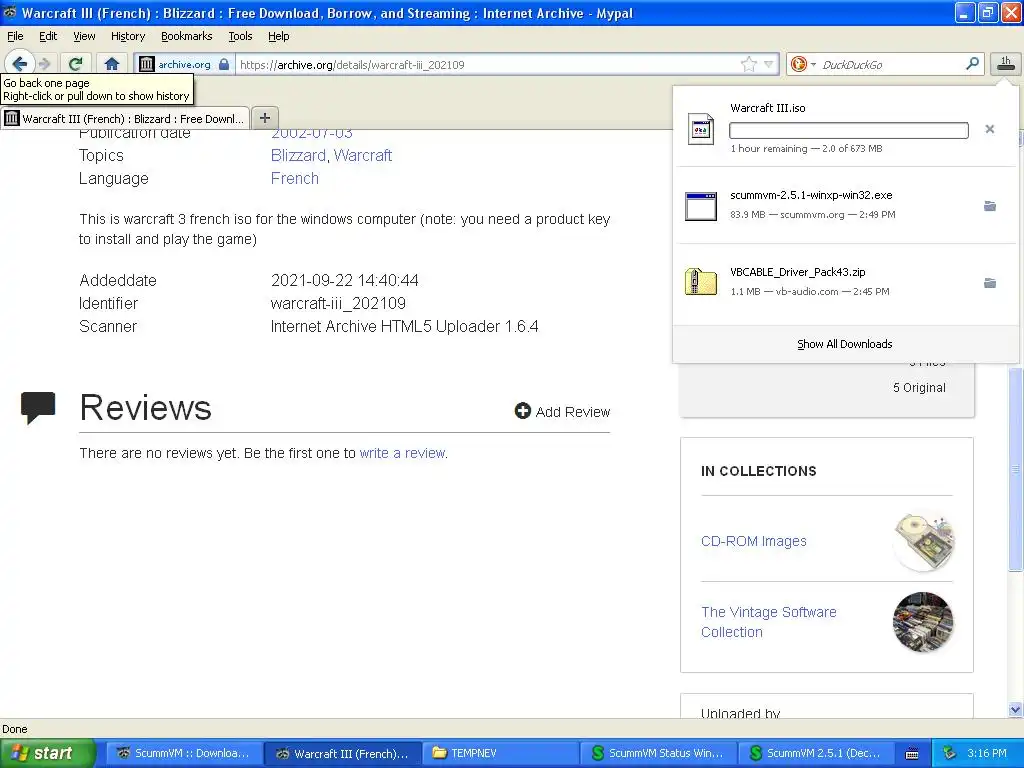1024x768 pixels.
Task: Switch to Warcraft III (French) taskbar button
Action: pos(343,753)
